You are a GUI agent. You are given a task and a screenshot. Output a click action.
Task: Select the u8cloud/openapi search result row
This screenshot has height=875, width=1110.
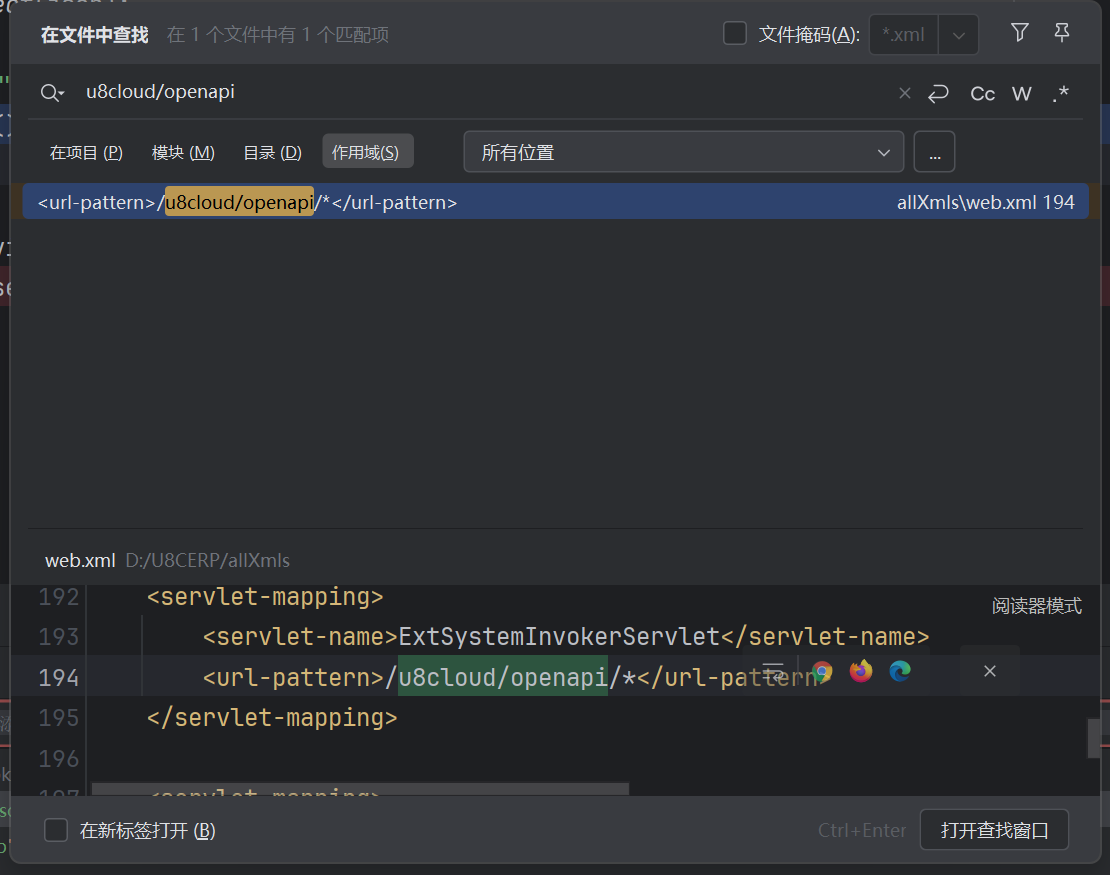click(556, 202)
